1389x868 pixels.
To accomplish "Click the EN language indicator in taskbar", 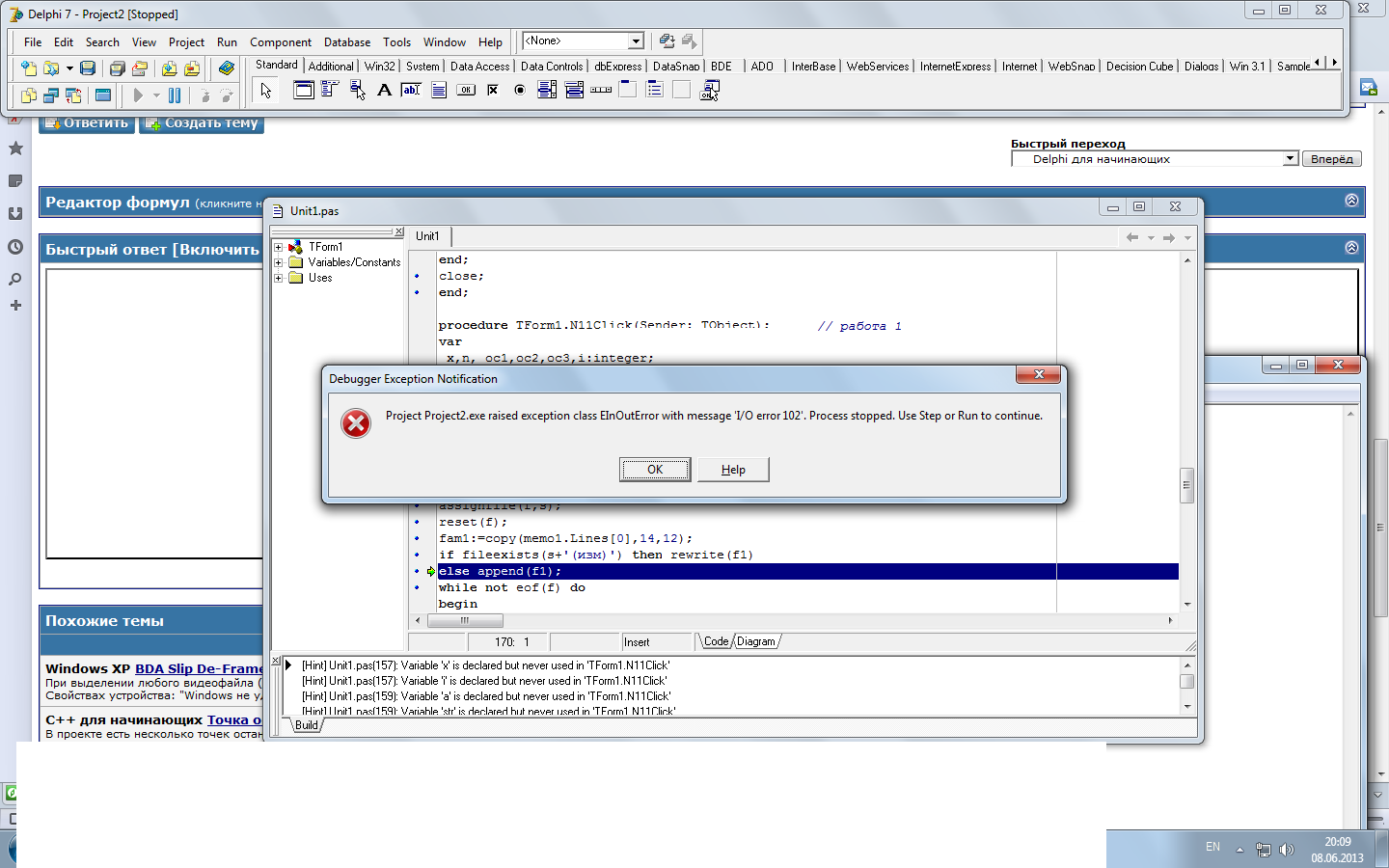I will 1212,847.
